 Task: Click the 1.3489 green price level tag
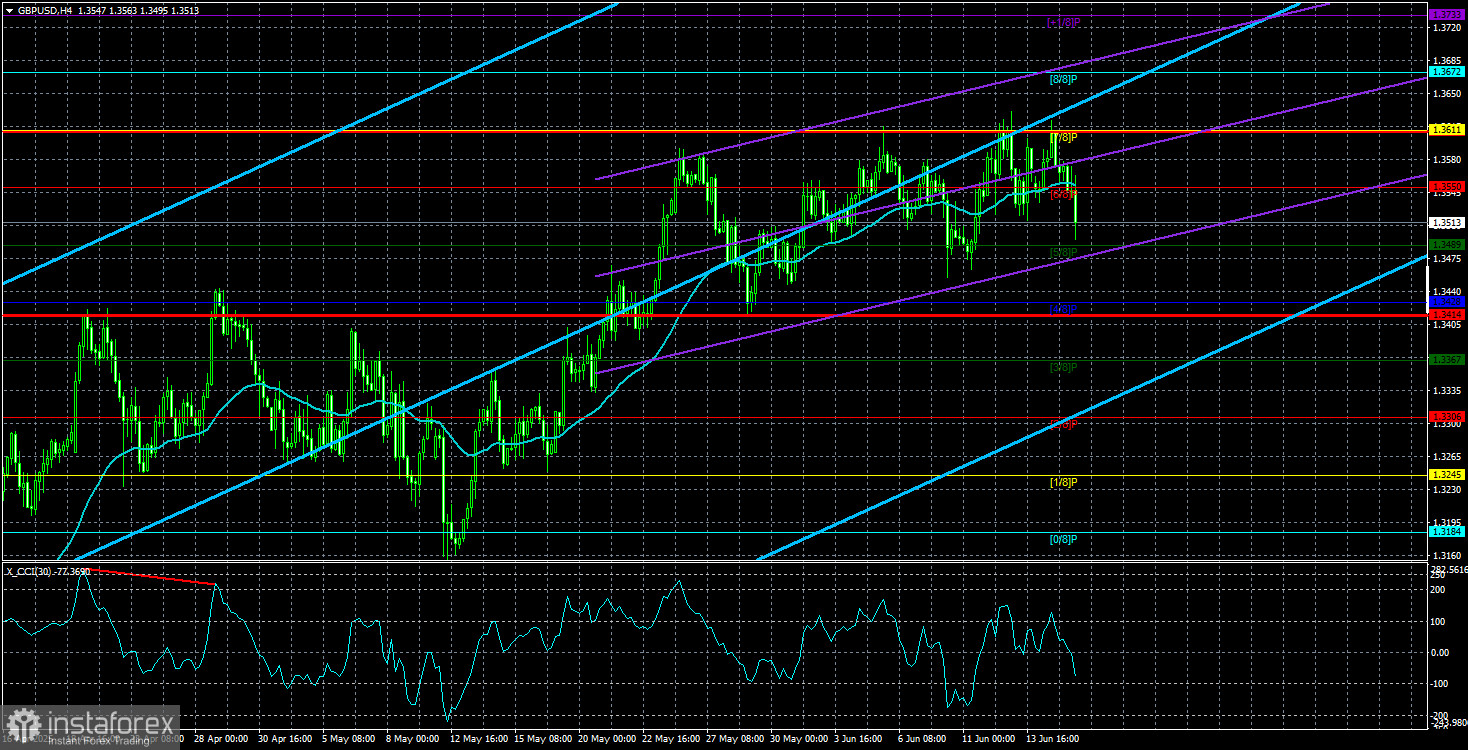[1447, 244]
